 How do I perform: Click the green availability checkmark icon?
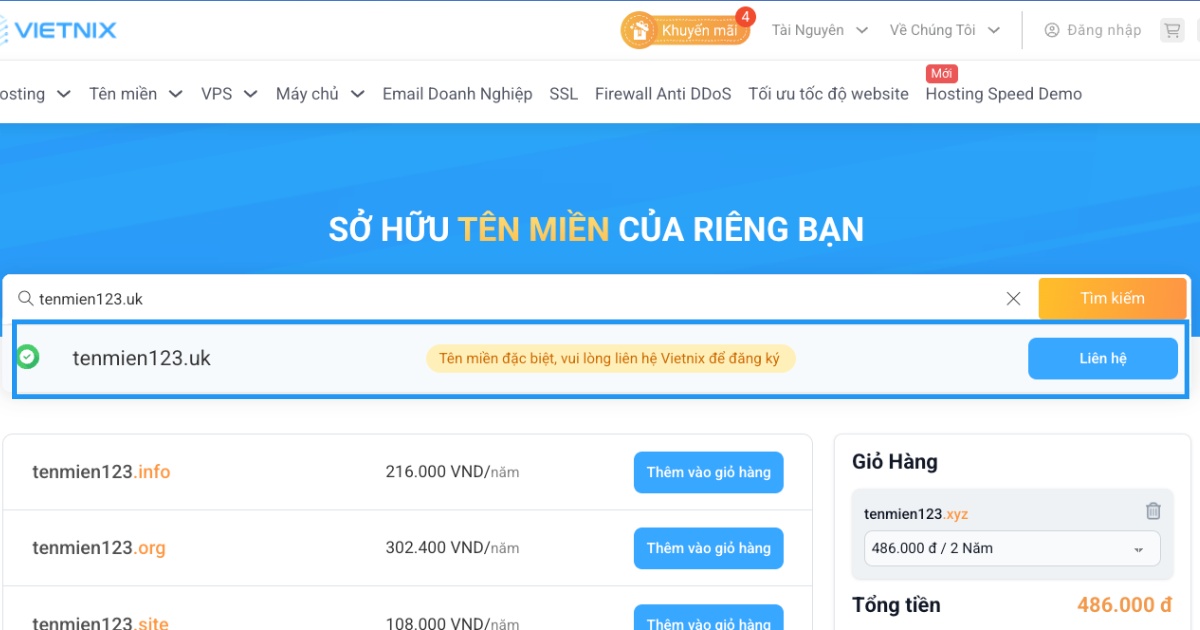coord(26,358)
